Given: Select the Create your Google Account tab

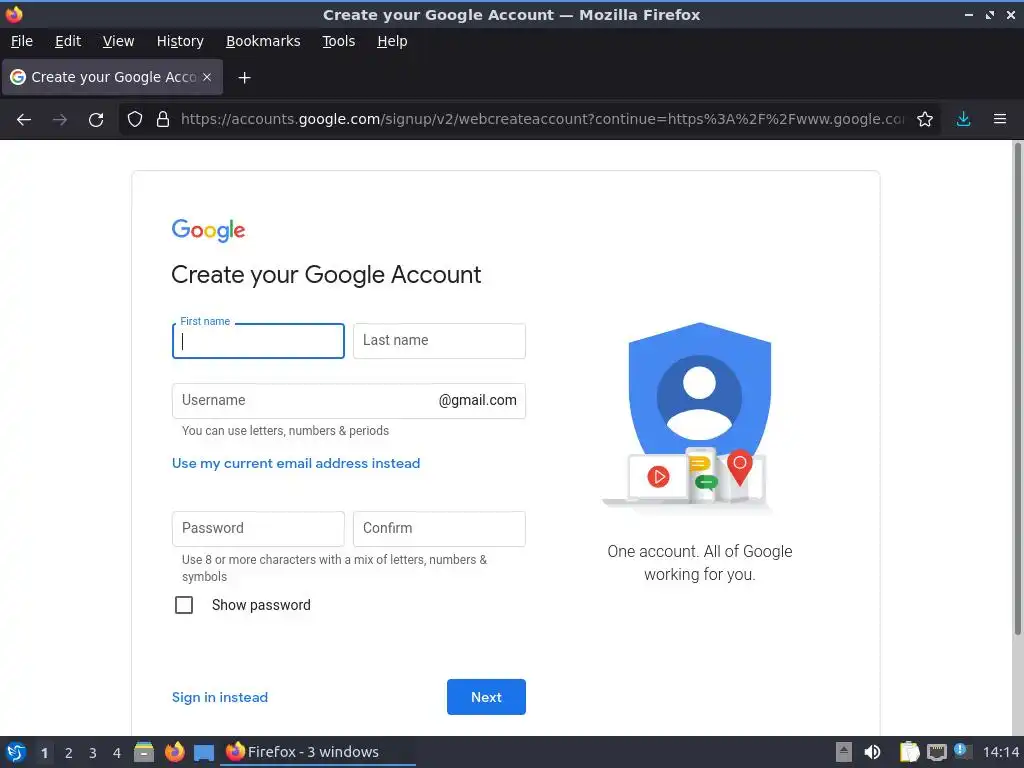Looking at the screenshot, I should (x=113, y=77).
